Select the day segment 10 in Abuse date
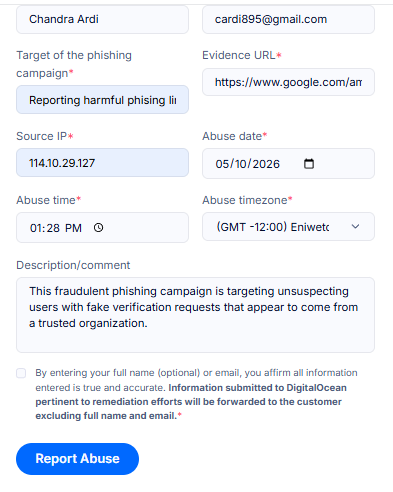The height and width of the screenshot is (492, 393). tap(241, 164)
